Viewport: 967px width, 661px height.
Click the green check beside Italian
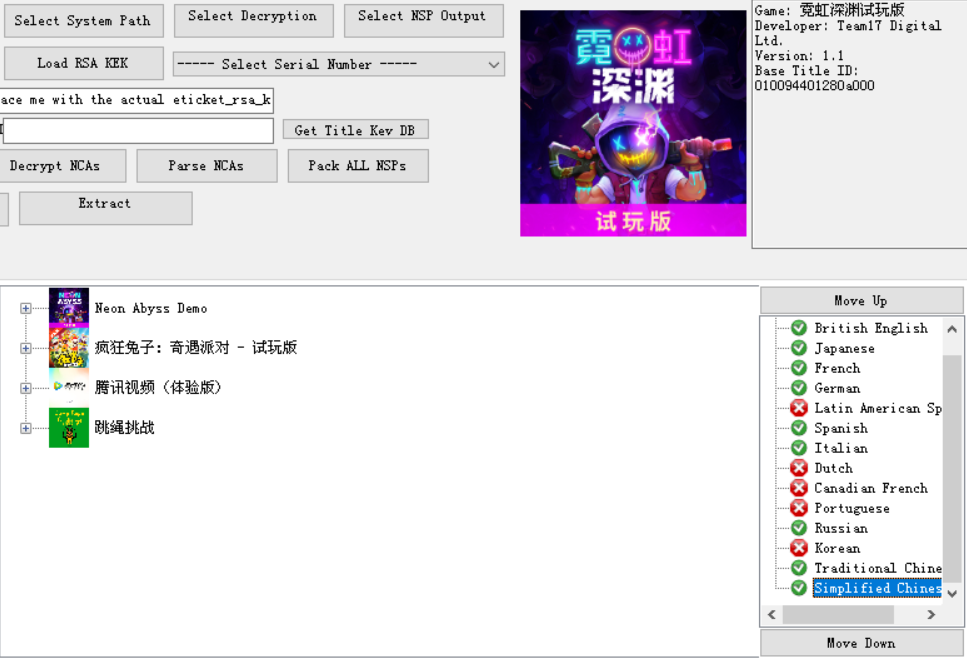coord(799,448)
